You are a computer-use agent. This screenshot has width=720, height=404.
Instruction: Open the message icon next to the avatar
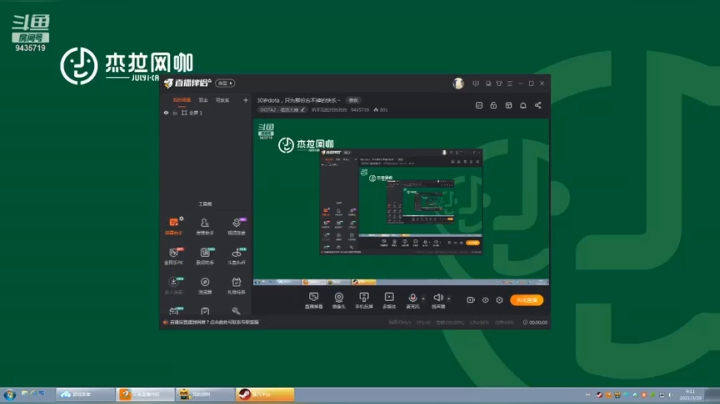pyautogui.click(x=476, y=84)
